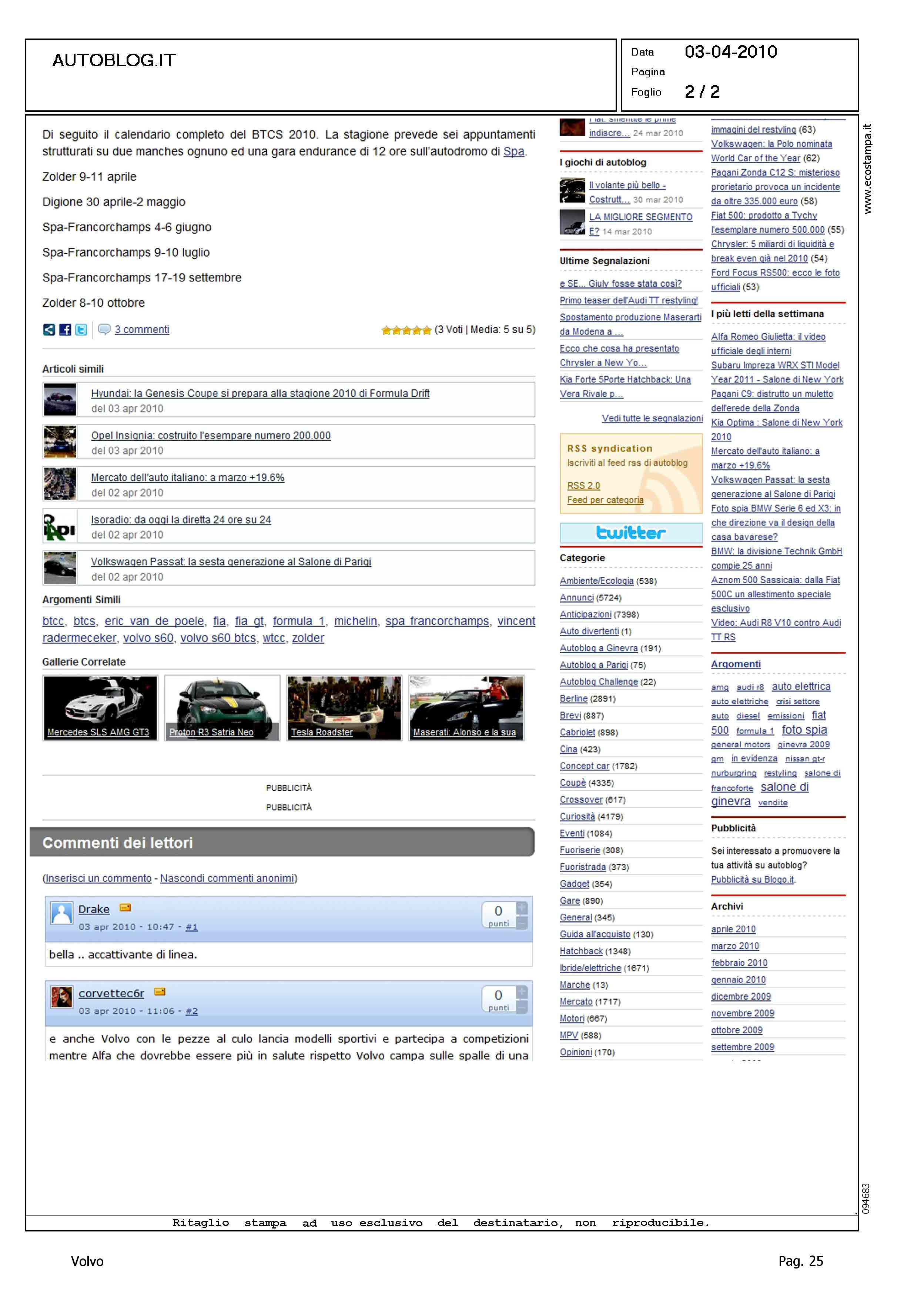
Task: Click the share icon below the article
Action: point(49,330)
